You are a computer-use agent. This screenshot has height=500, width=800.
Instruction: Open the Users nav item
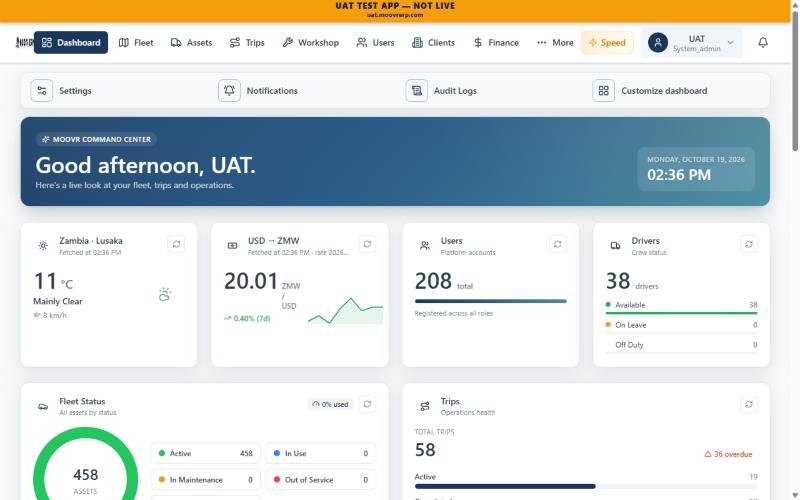pyautogui.click(x=376, y=42)
